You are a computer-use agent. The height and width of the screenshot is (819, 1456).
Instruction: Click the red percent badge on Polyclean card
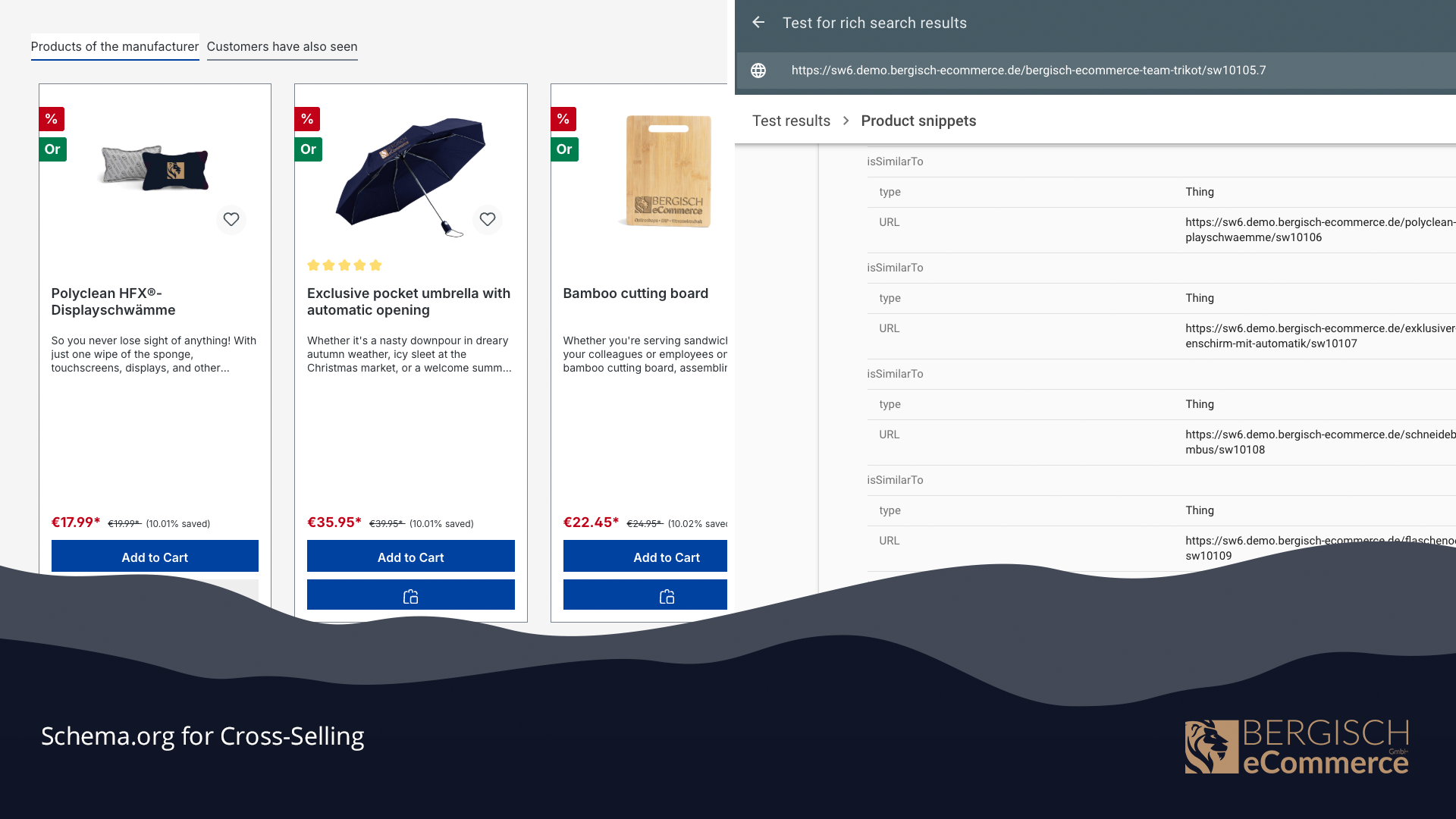52,119
